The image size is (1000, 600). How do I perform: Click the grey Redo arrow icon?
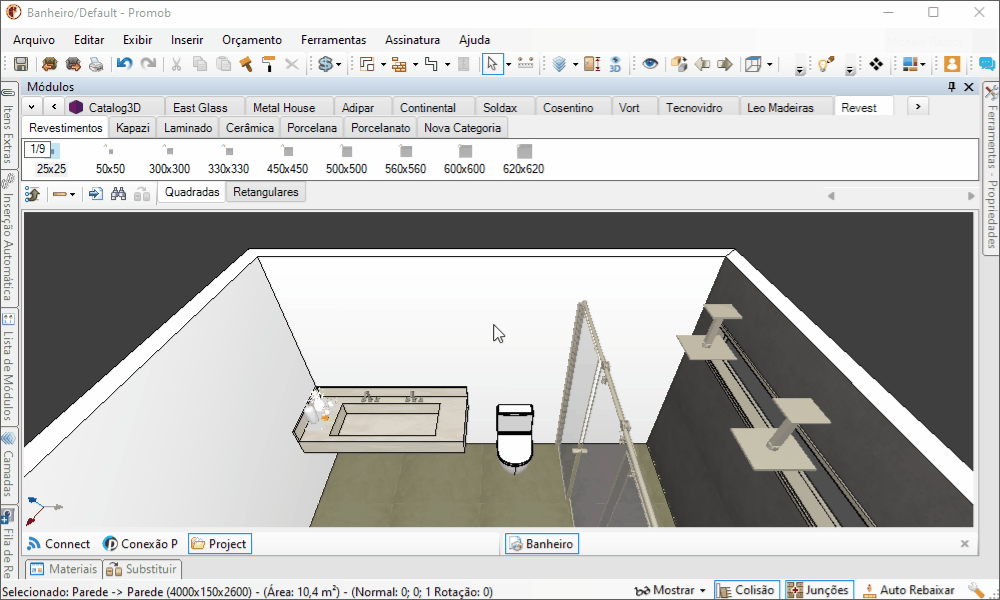[148, 64]
